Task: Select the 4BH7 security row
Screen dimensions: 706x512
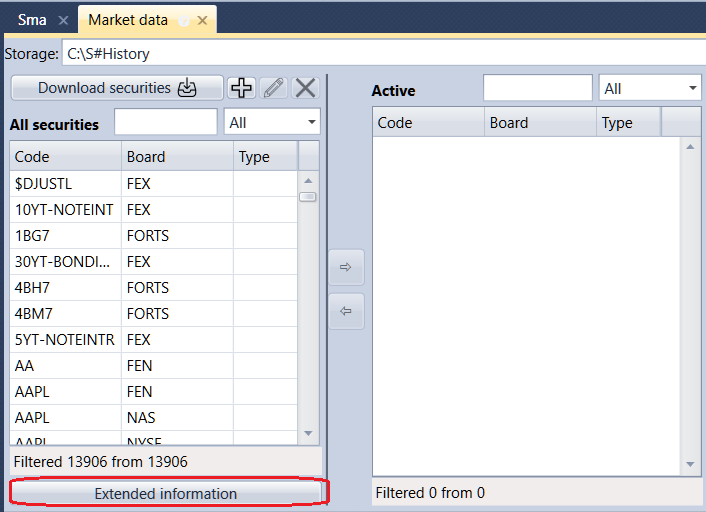Action: [154, 287]
